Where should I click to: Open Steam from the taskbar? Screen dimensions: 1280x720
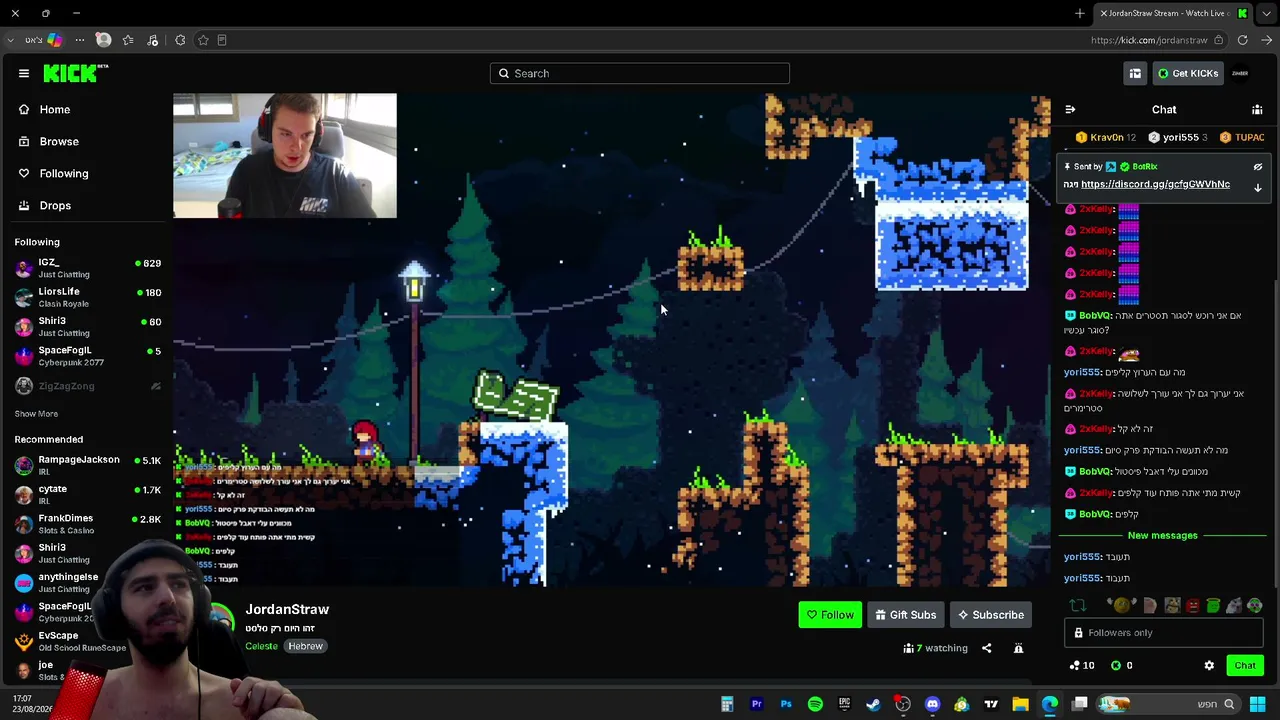point(873,705)
